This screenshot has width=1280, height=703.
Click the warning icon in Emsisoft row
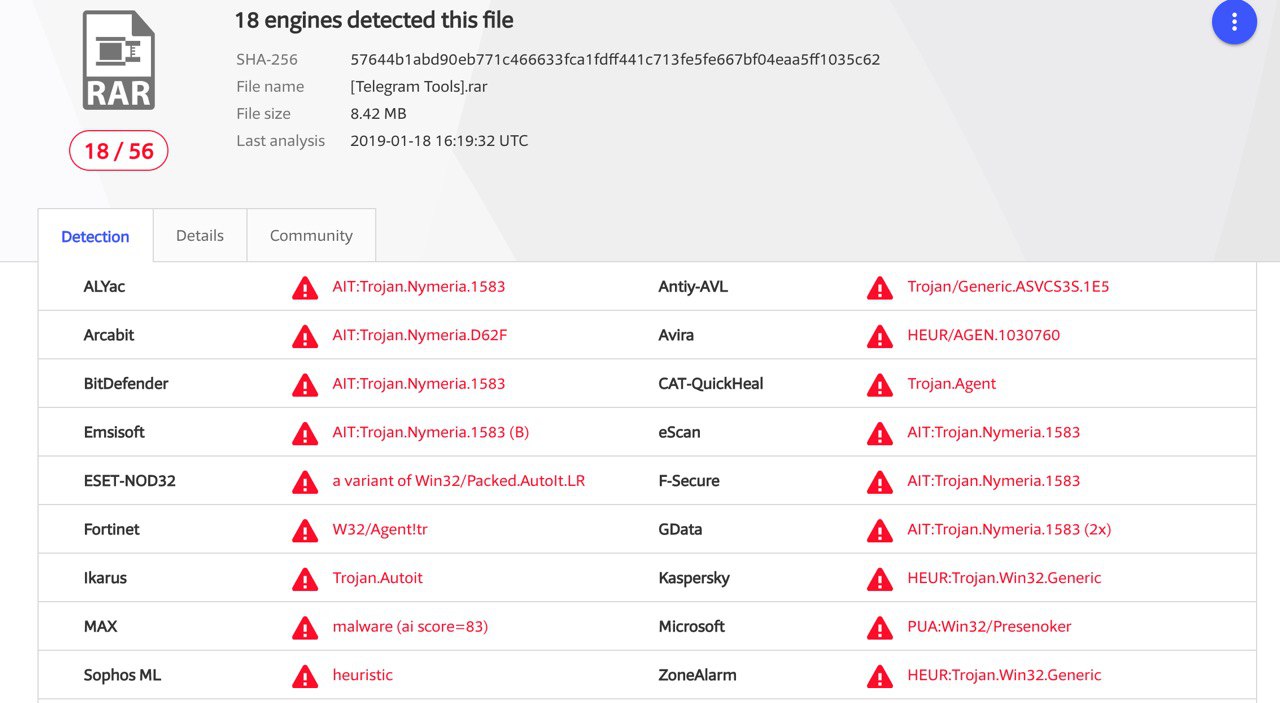[305, 433]
